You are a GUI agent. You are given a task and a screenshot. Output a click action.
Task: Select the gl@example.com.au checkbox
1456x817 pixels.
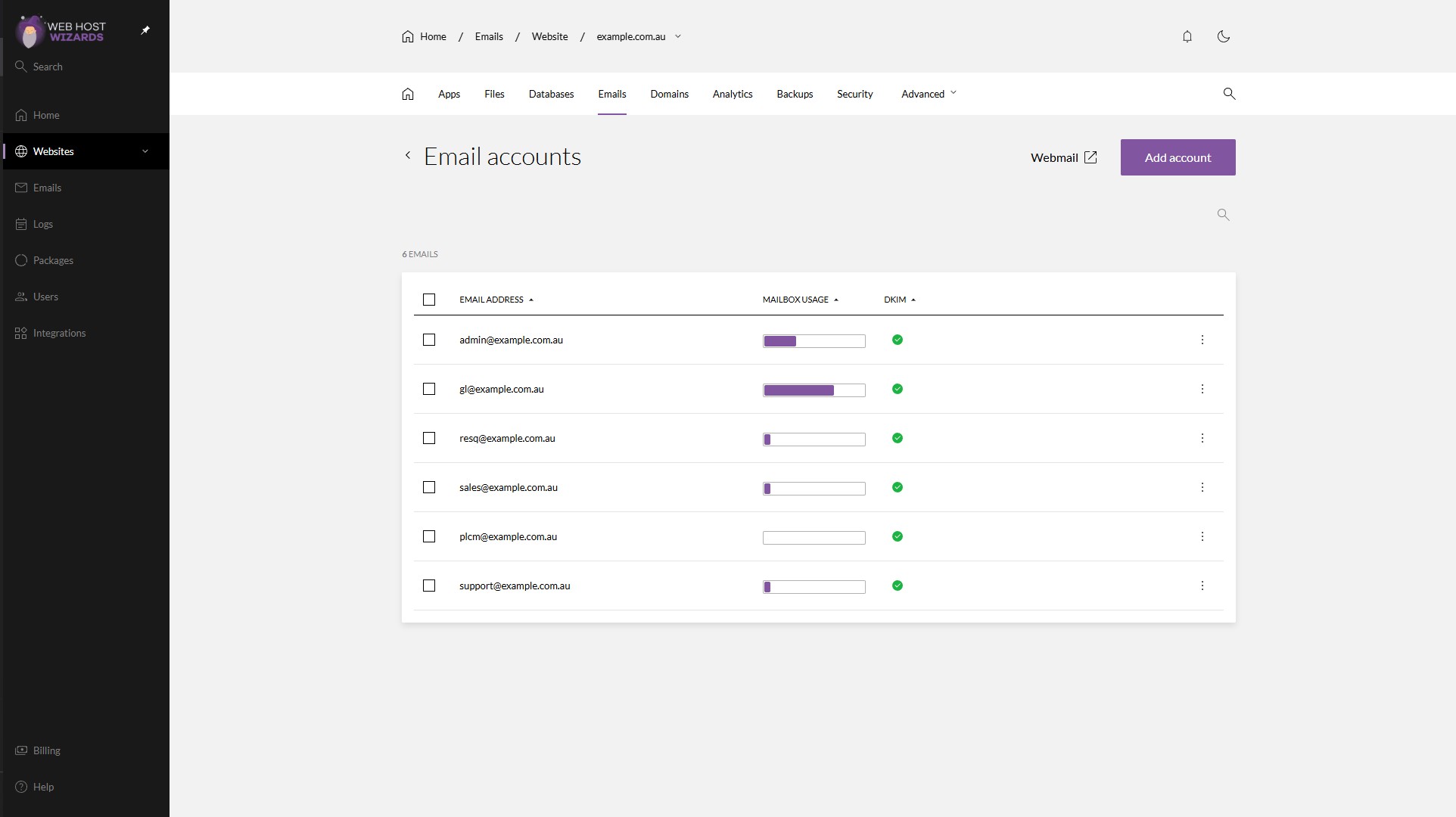(x=429, y=389)
